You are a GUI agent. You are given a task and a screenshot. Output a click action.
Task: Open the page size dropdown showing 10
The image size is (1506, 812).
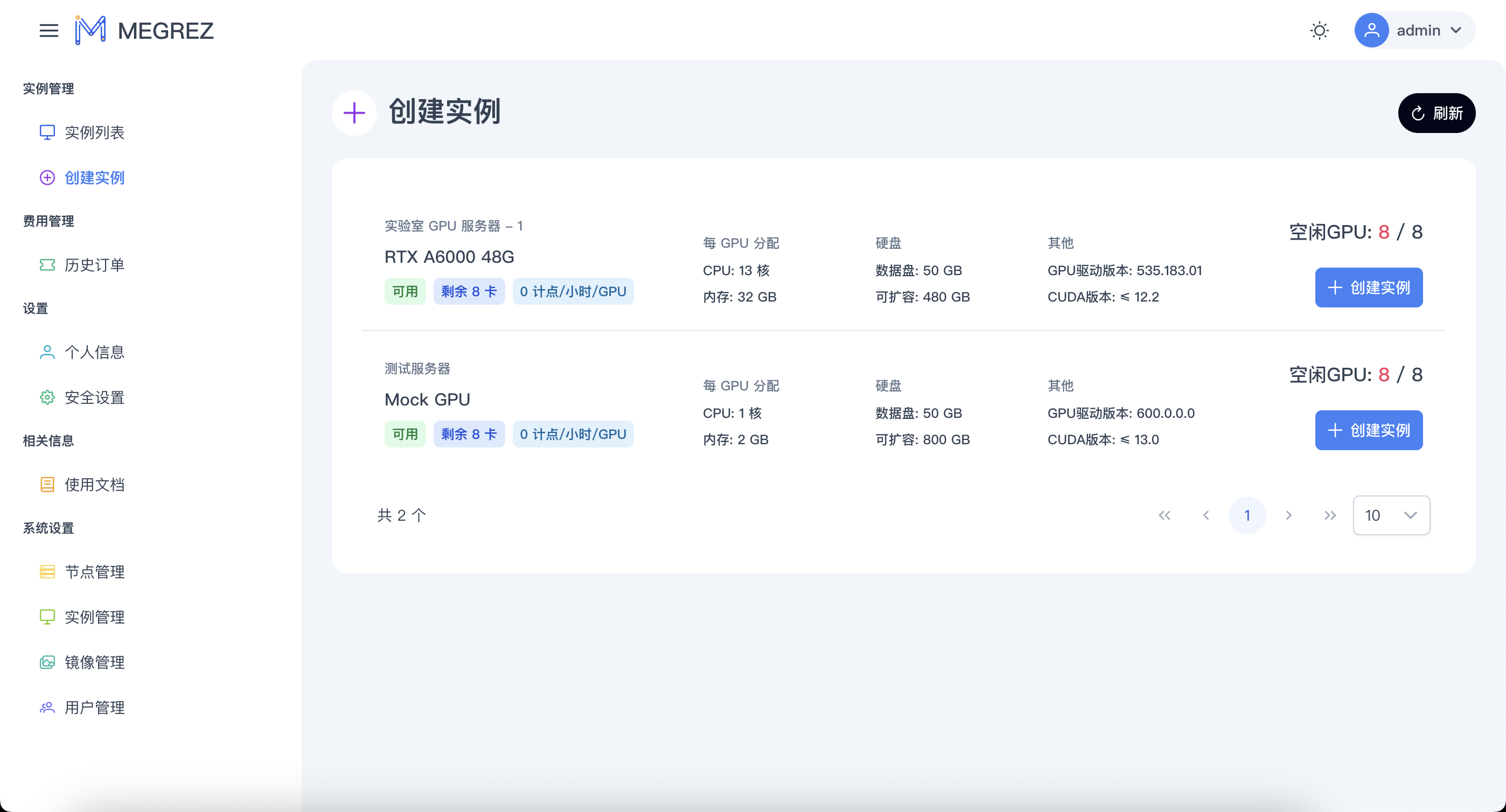tap(1391, 515)
